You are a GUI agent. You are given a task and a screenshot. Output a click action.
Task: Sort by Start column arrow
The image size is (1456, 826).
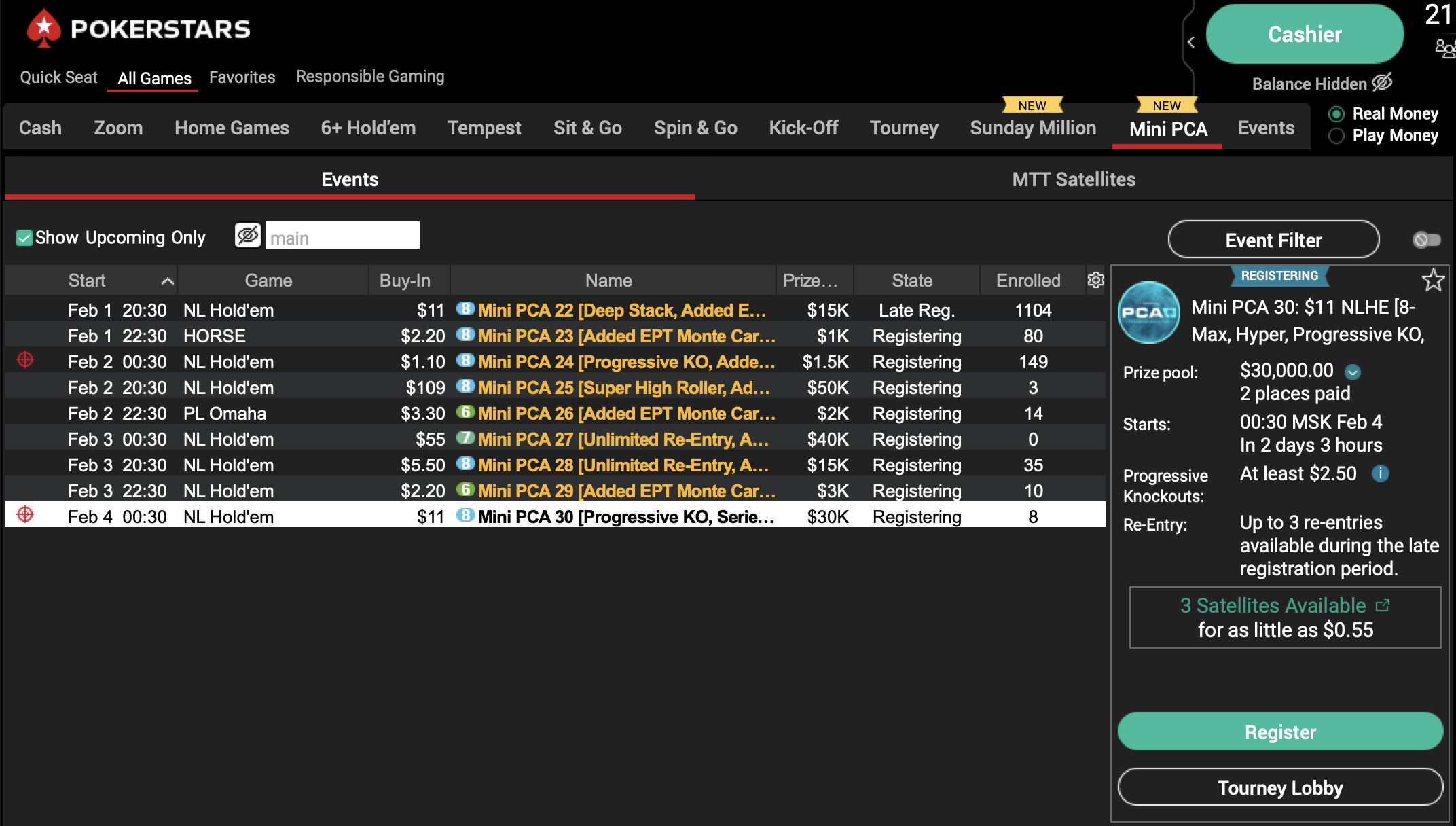coord(167,281)
